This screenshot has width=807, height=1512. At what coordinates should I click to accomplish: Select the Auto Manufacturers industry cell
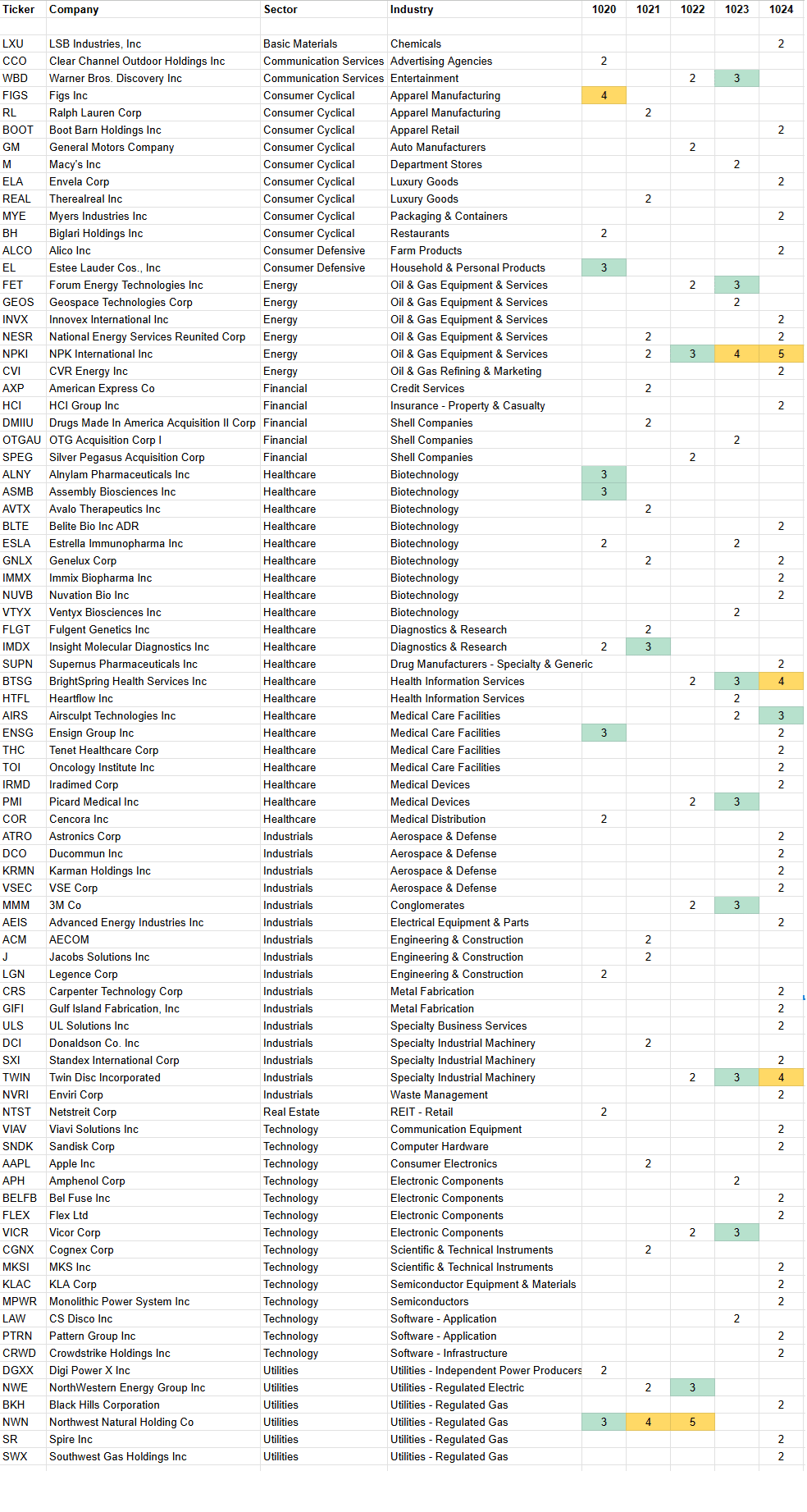pos(485,147)
